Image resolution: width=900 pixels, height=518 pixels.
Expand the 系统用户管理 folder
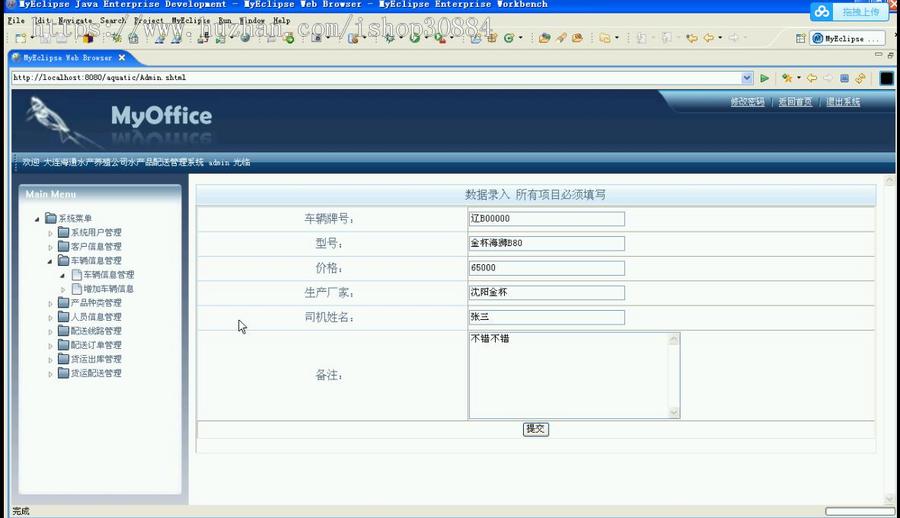coord(51,233)
